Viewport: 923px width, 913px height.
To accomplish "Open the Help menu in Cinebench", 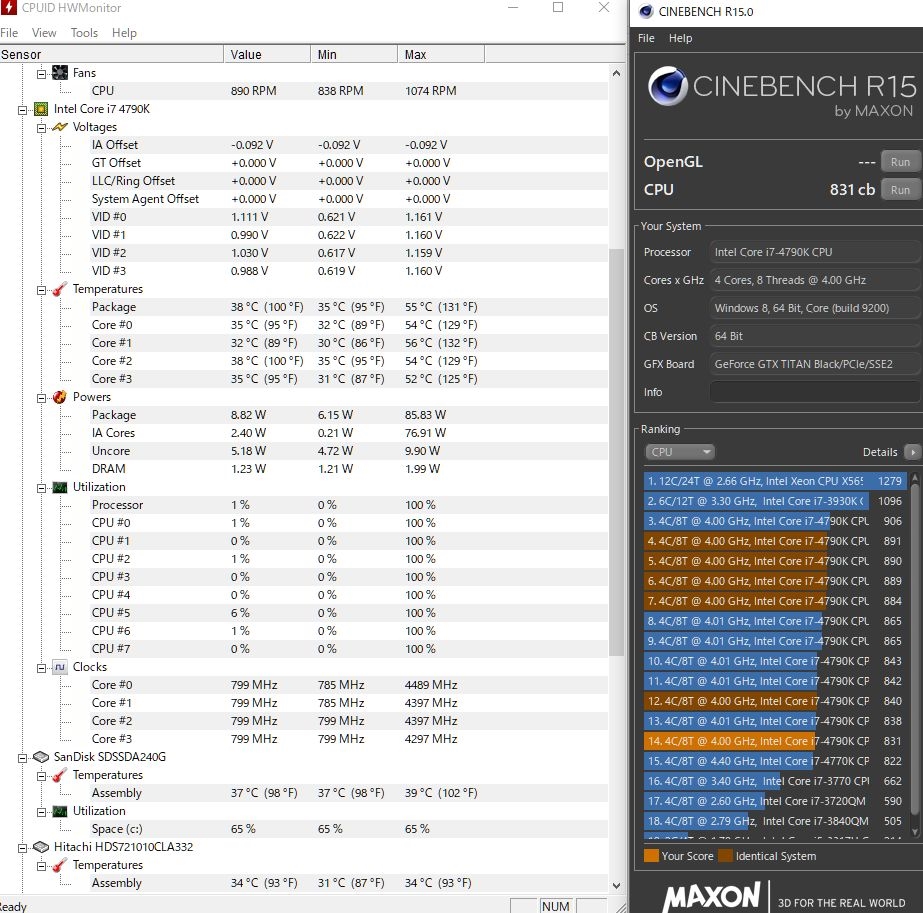I will (x=680, y=38).
